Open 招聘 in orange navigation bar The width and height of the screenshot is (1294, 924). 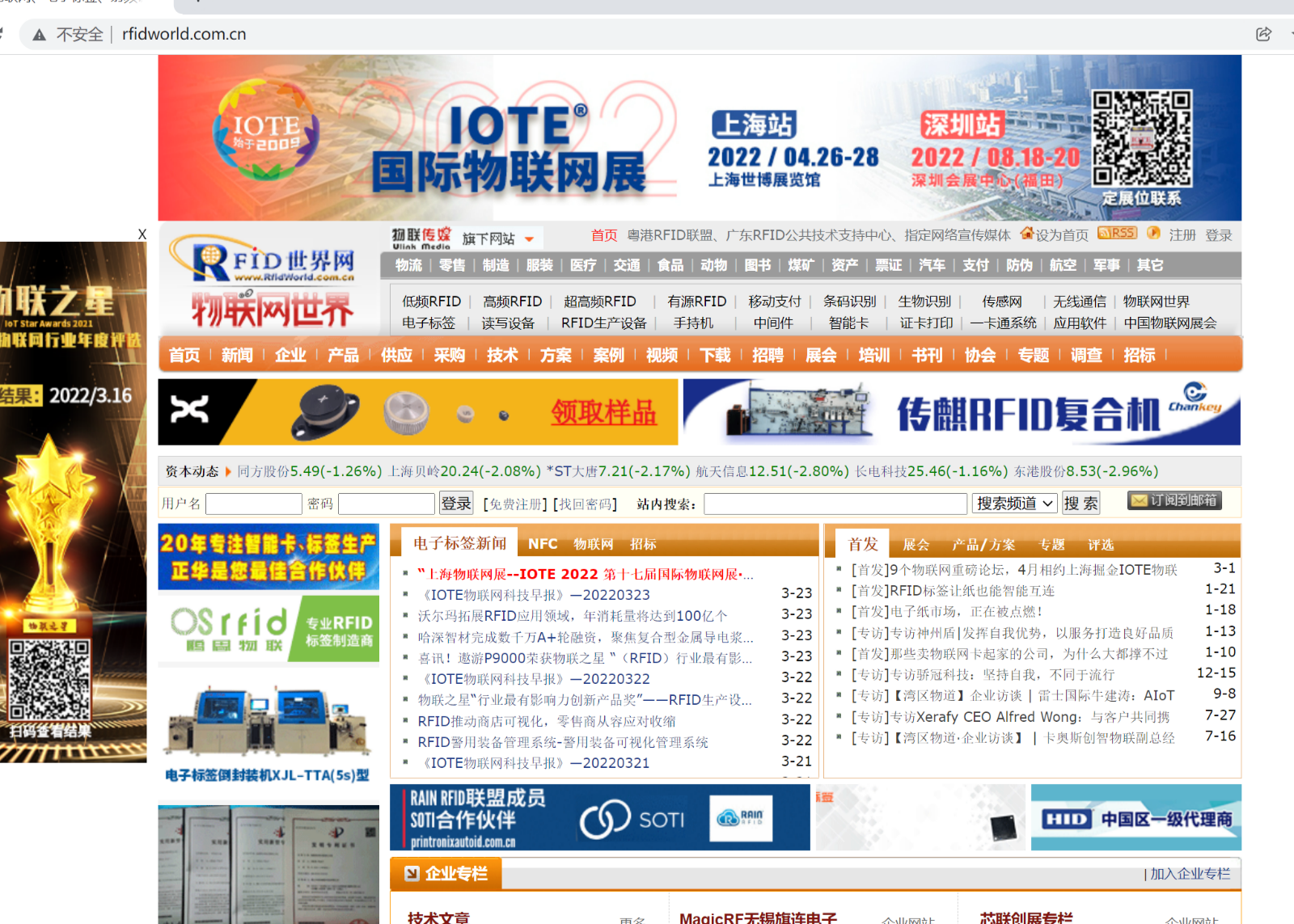coord(768,355)
